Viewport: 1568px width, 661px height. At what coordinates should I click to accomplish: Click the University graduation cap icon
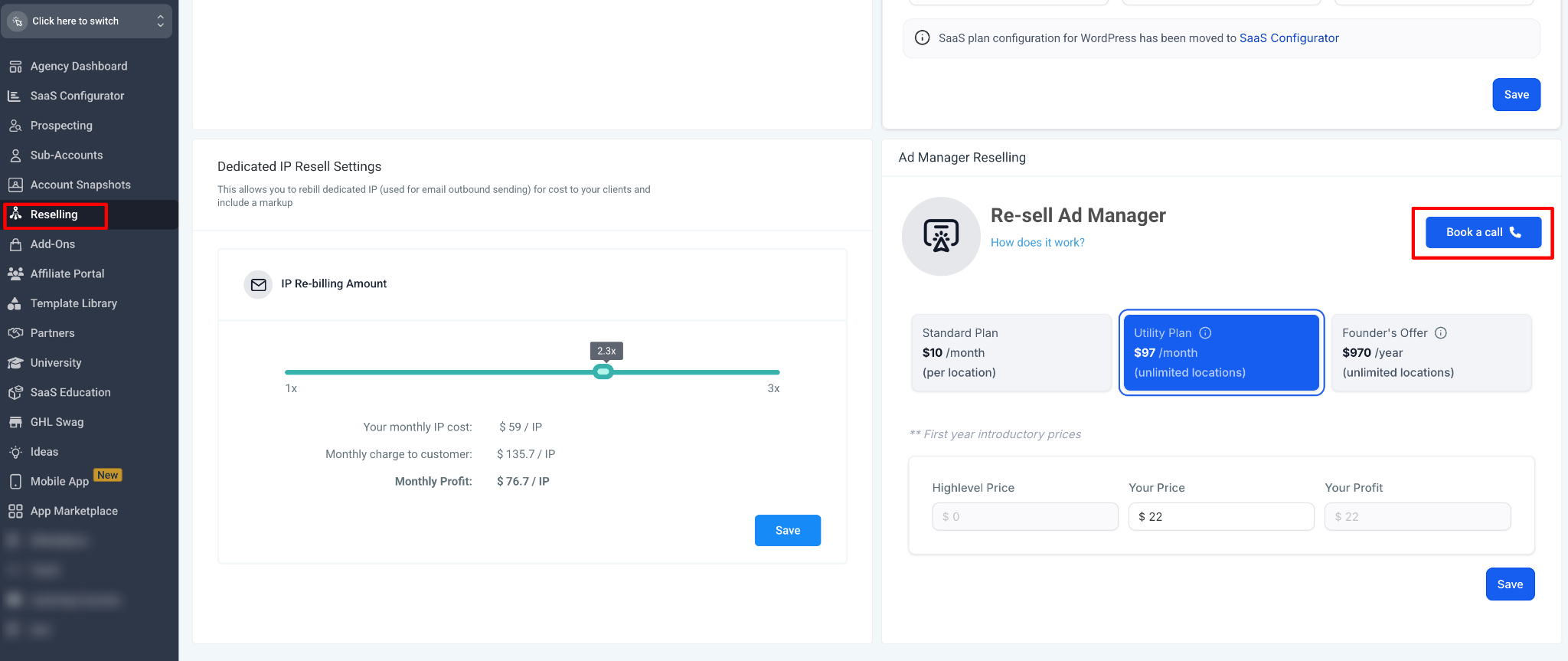[15, 363]
